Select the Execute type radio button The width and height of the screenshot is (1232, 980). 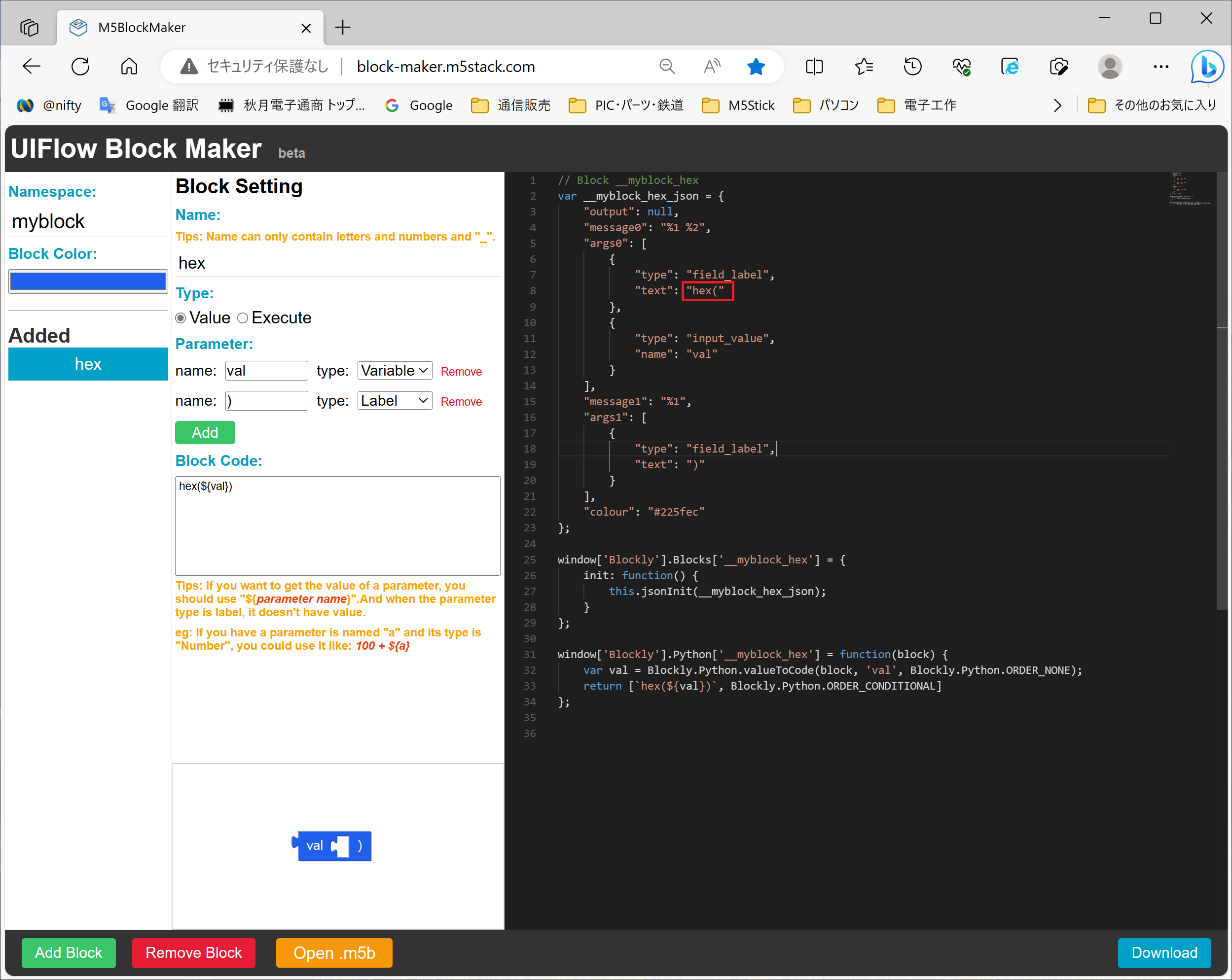243,318
